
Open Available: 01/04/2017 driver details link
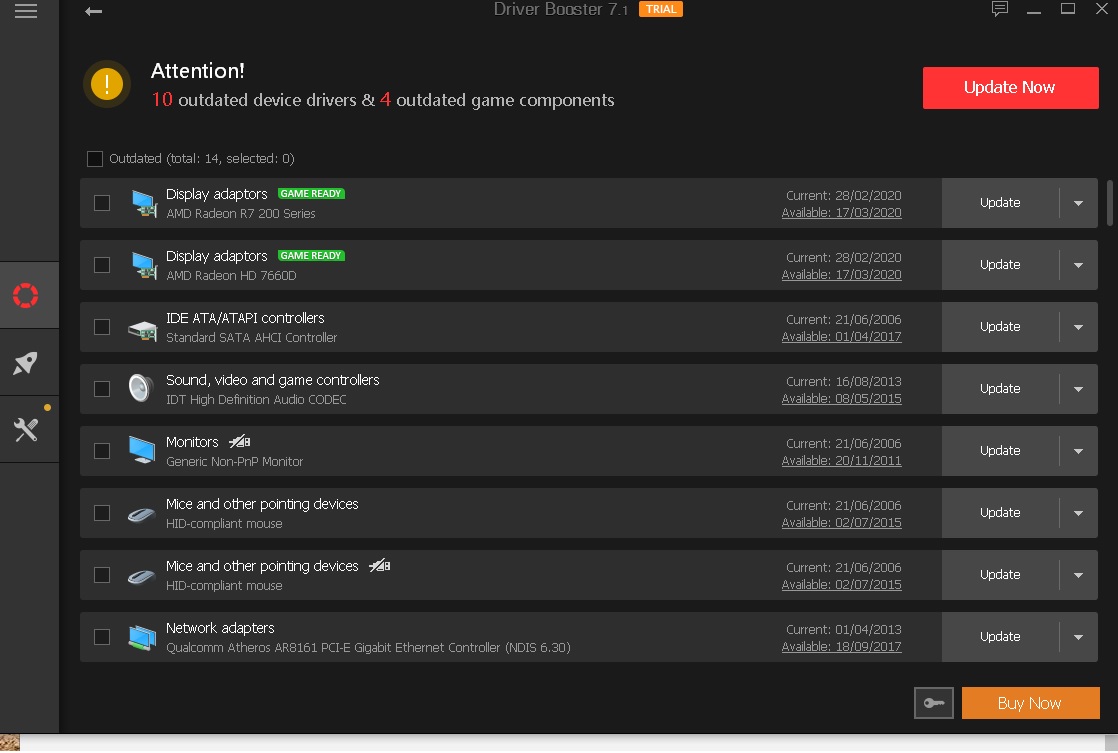coord(841,337)
